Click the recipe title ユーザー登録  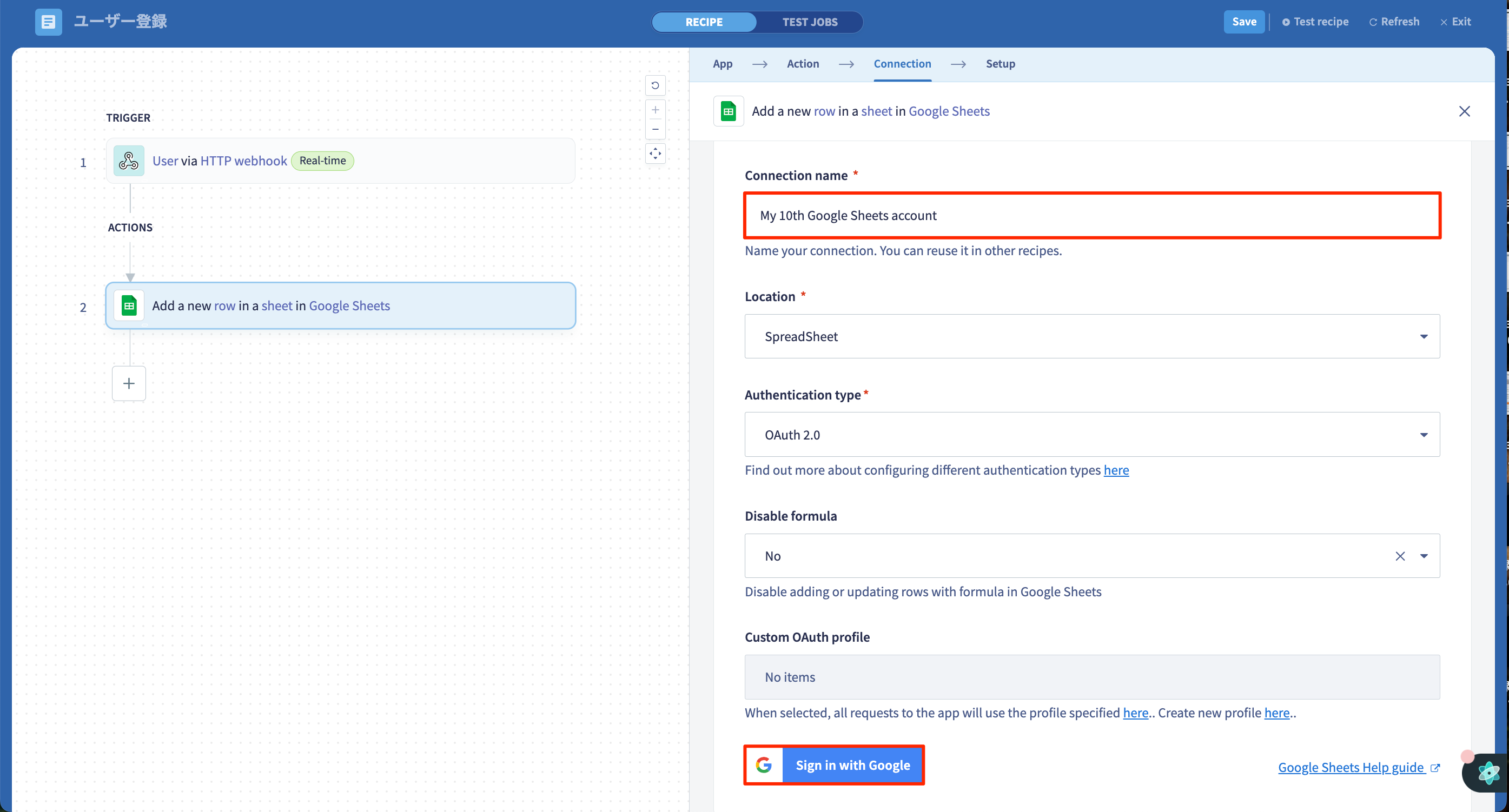click(x=120, y=22)
